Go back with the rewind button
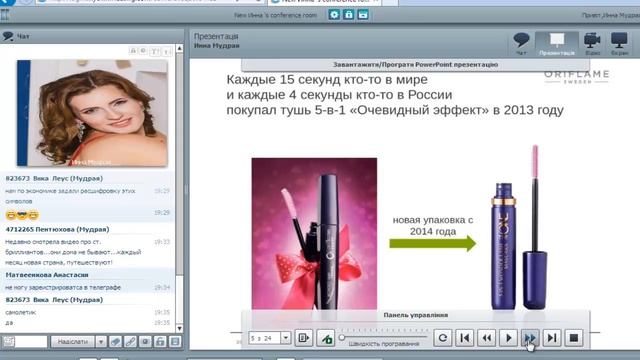 [487, 338]
